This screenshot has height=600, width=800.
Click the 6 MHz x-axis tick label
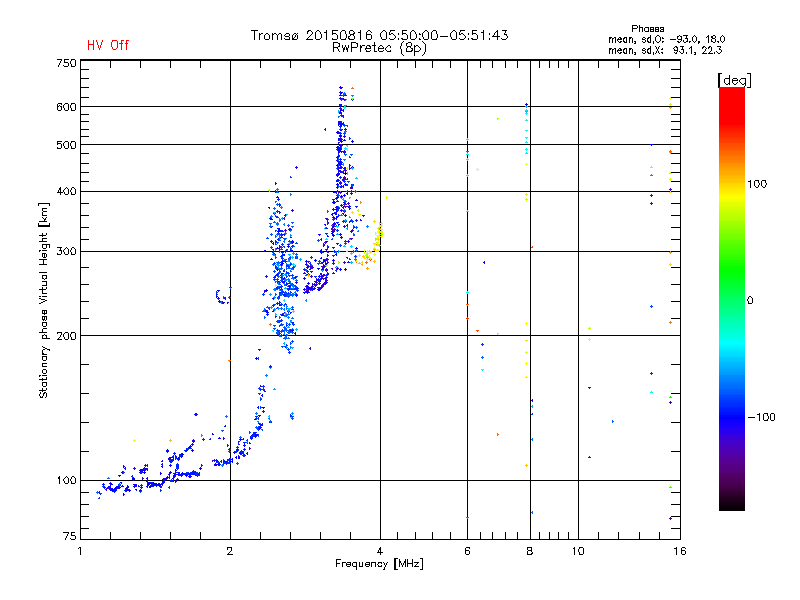(467, 551)
